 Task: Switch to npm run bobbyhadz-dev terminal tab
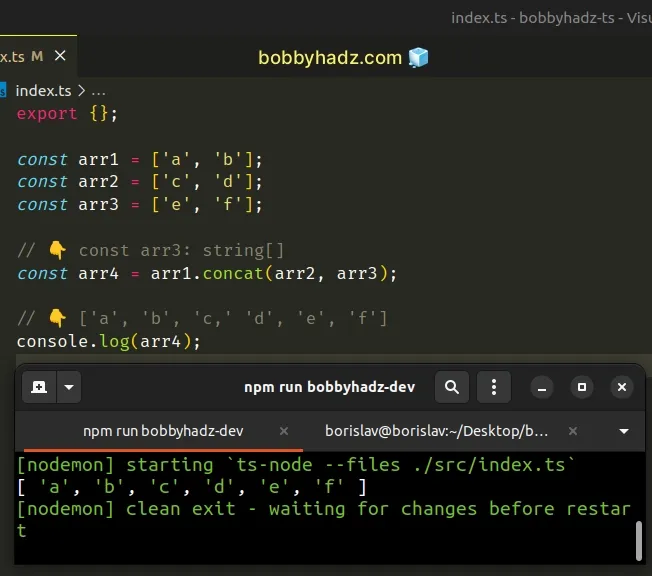click(163, 431)
